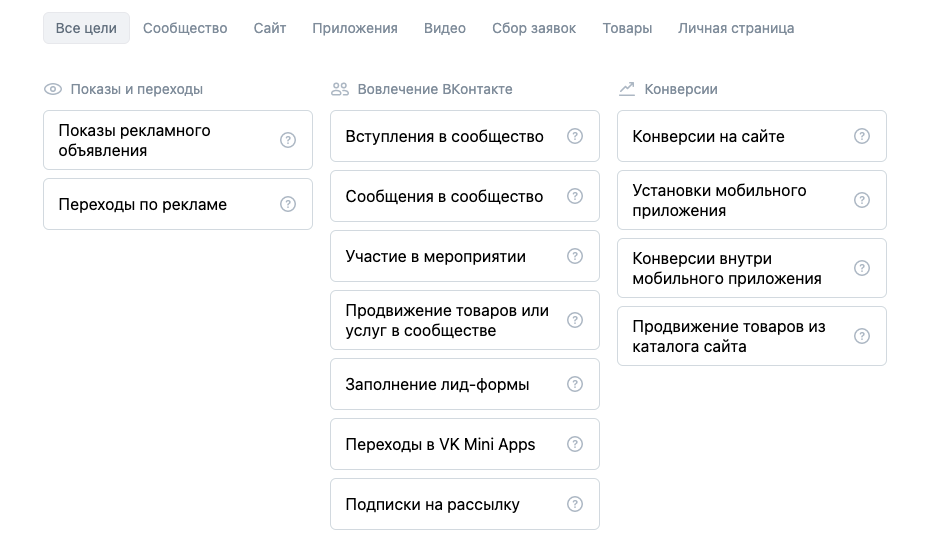Viewport: 930px width, 547px height.
Task: Open the Личная страница tab
Action: (736, 28)
